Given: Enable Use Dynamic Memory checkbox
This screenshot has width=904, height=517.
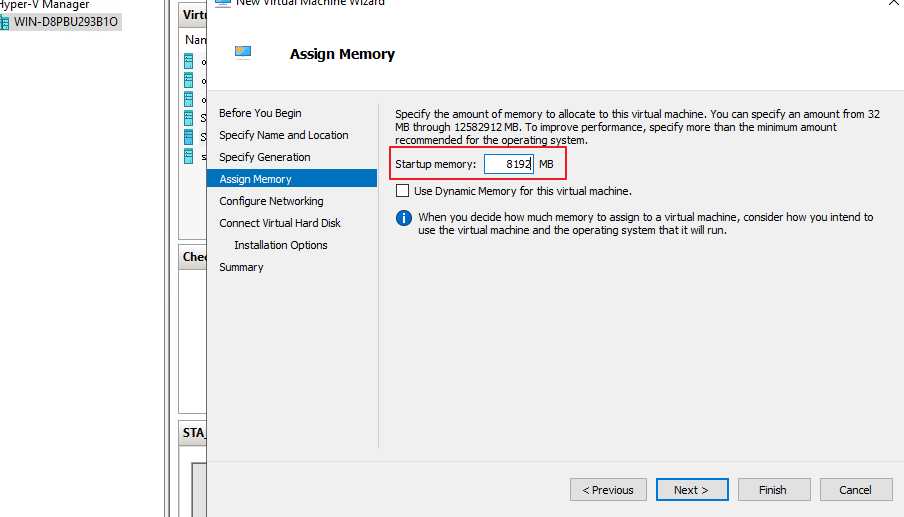Looking at the screenshot, I should point(403,191).
